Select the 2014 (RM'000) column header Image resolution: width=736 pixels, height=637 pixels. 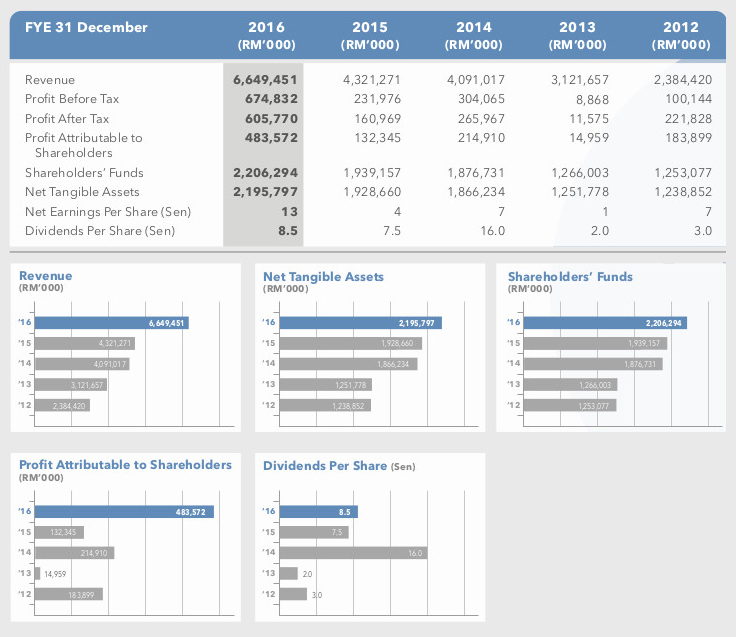coord(474,36)
